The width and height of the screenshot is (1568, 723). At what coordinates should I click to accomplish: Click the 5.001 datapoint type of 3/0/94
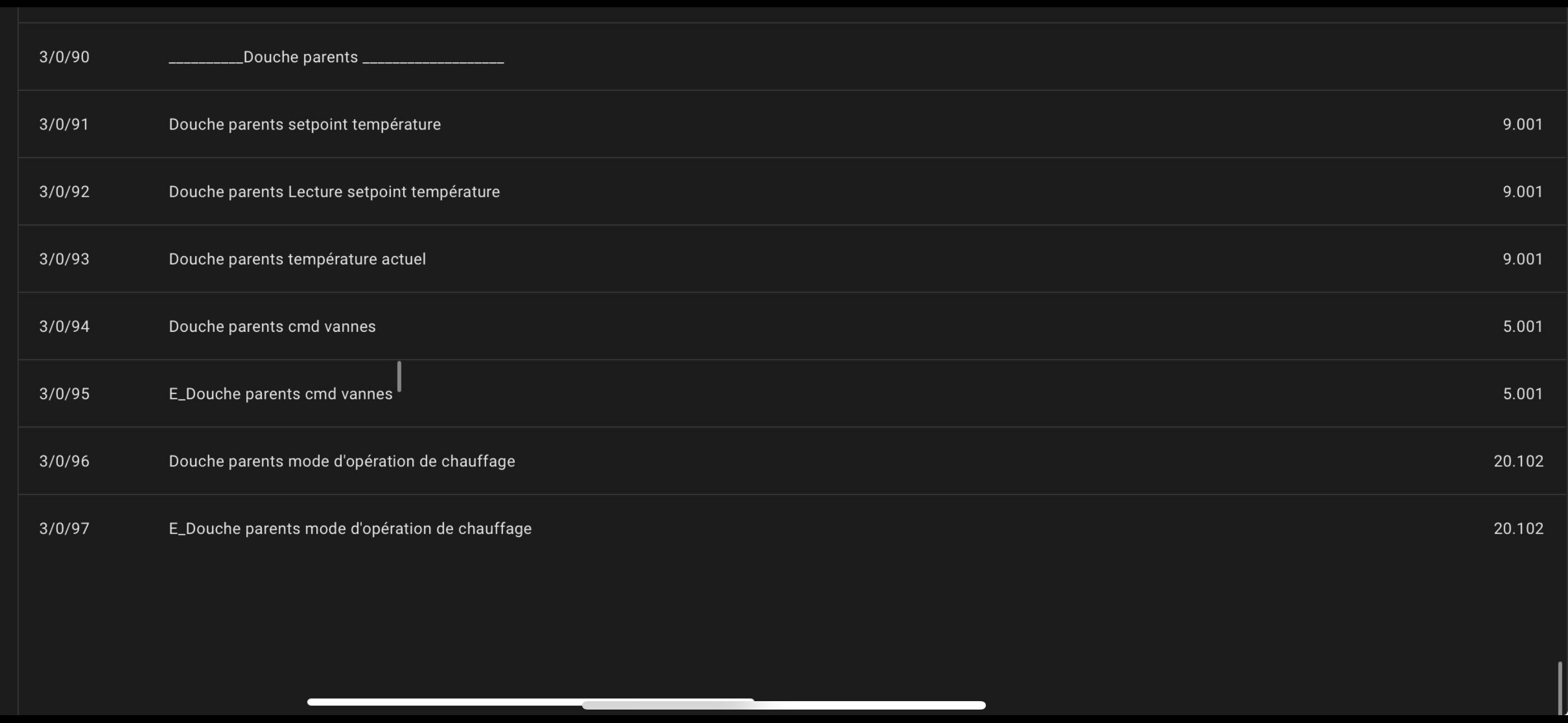(x=1523, y=326)
